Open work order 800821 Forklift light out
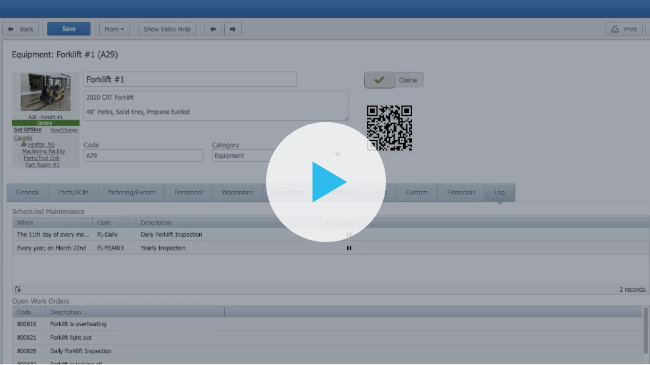 [327, 338]
